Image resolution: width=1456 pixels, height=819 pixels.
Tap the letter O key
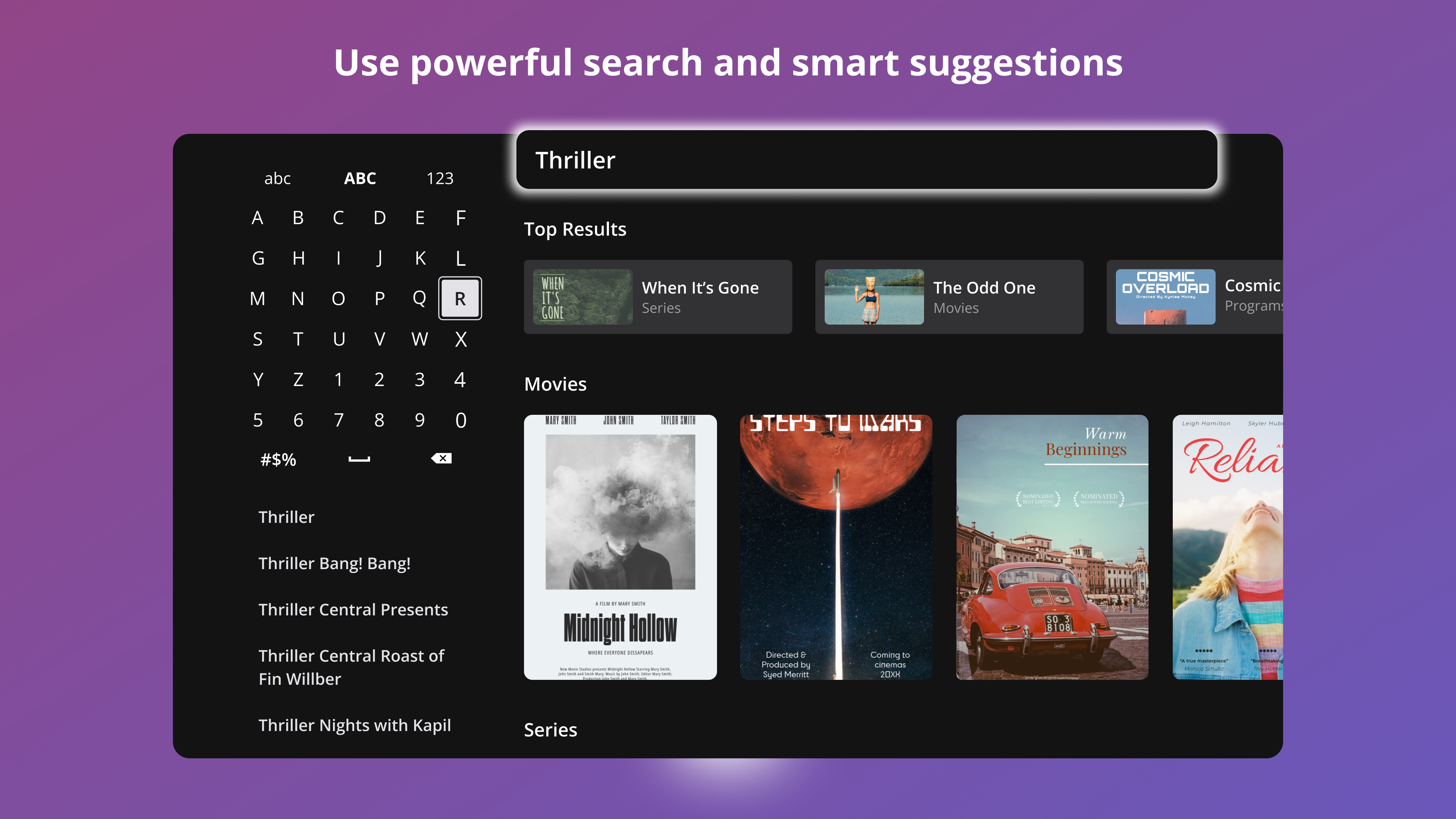pos(338,298)
